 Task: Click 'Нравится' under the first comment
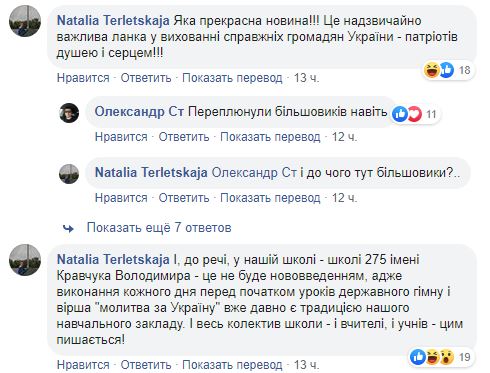(83, 78)
